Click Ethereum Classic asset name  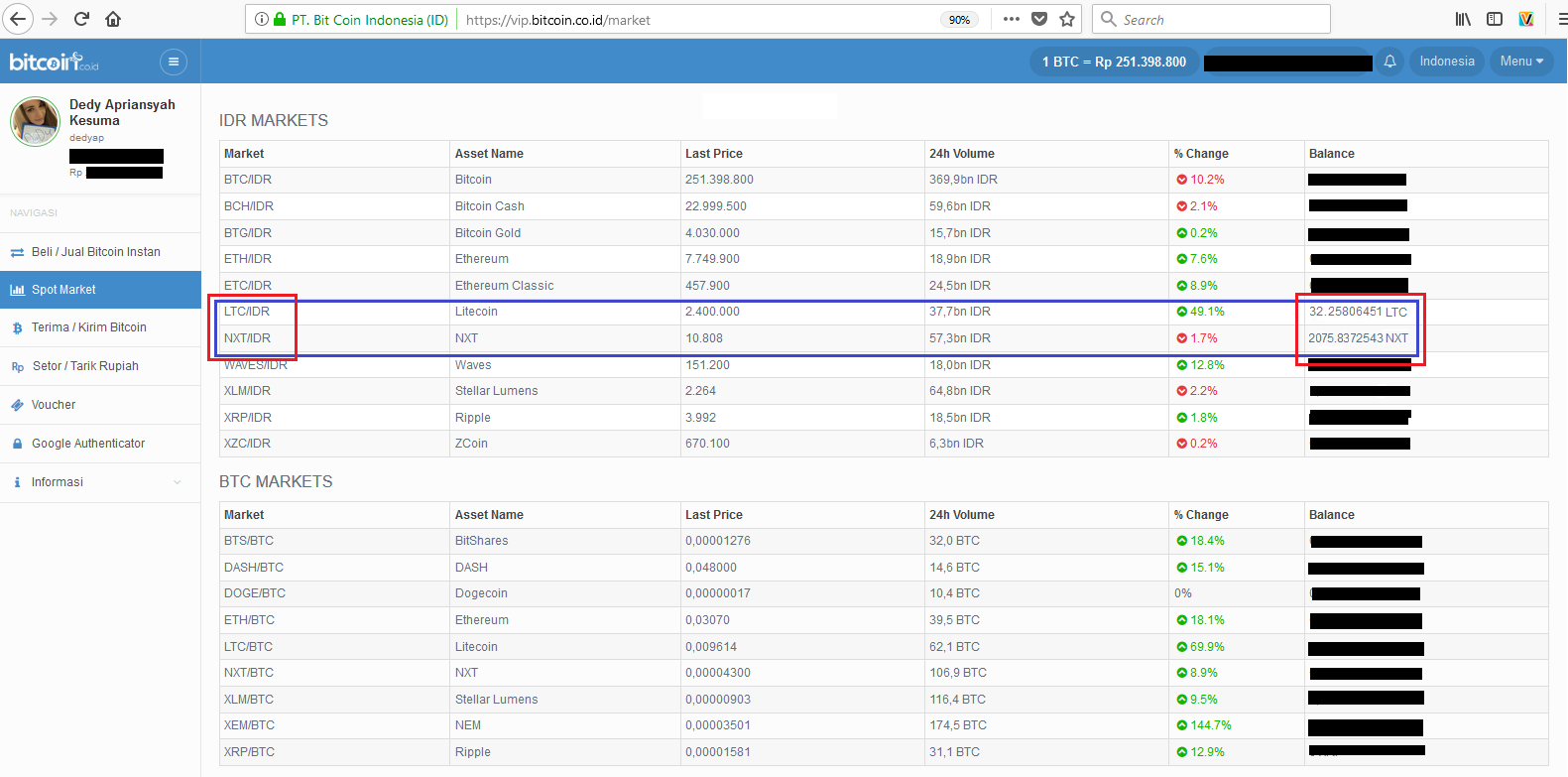pyautogui.click(x=505, y=286)
